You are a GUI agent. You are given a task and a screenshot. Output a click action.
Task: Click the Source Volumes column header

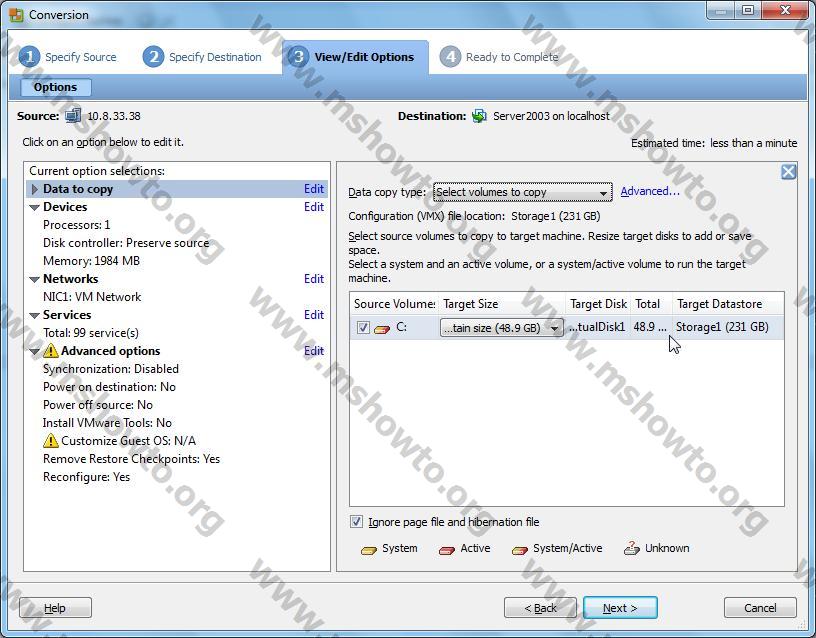tap(394, 303)
